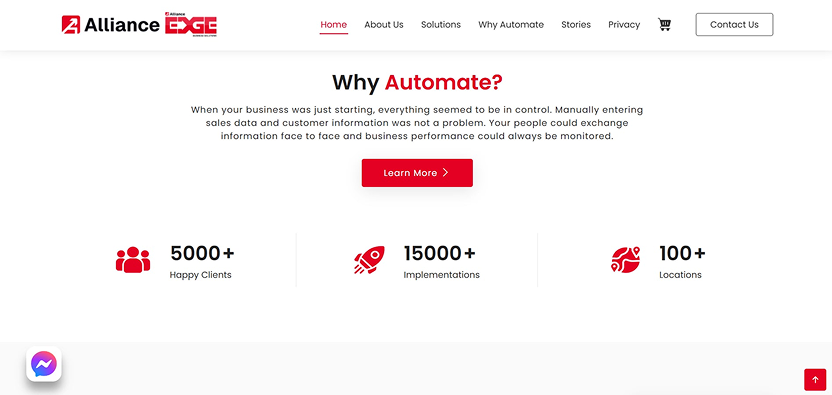Click the 15000+ counter text
832x395 pixels.
point(439,253)
